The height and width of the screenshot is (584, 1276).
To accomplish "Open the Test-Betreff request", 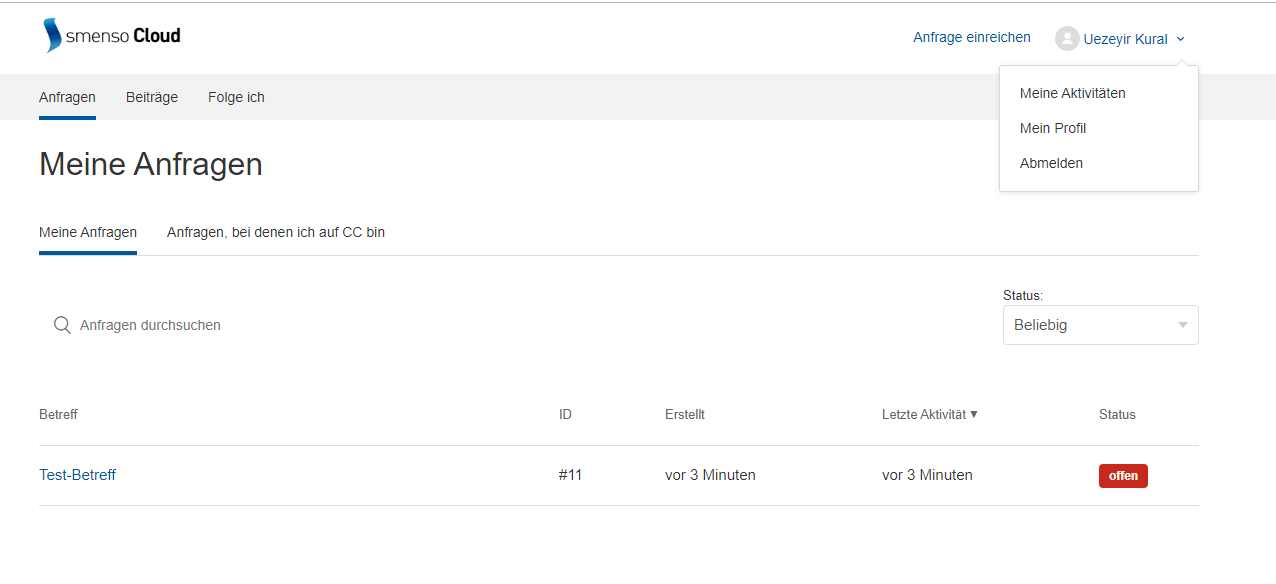I will tap(77, 475).
